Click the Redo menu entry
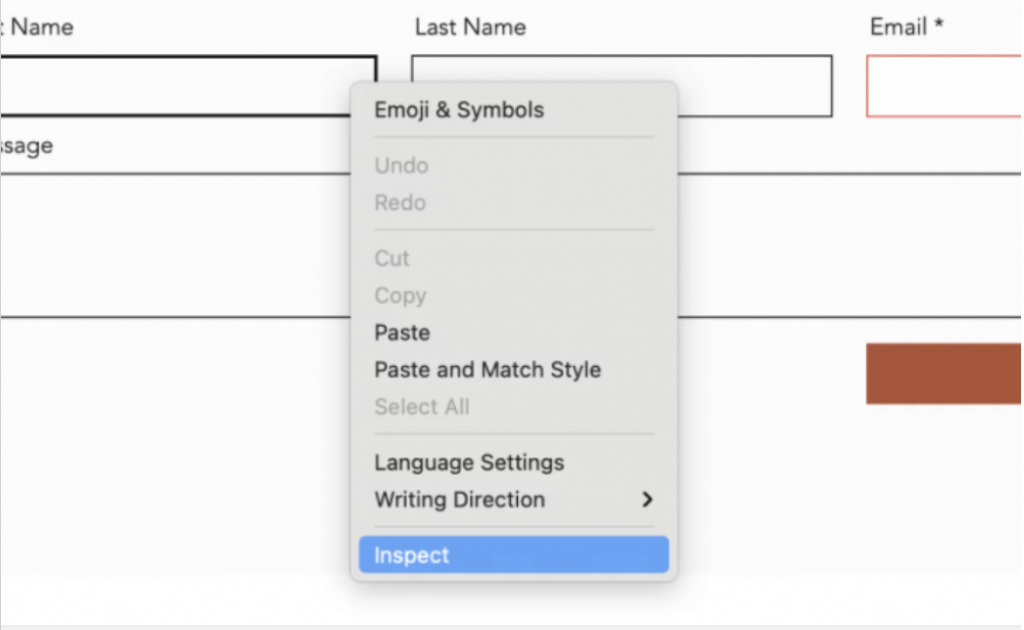This screenshot has width=1024, height=630. [x=400, y=202]
